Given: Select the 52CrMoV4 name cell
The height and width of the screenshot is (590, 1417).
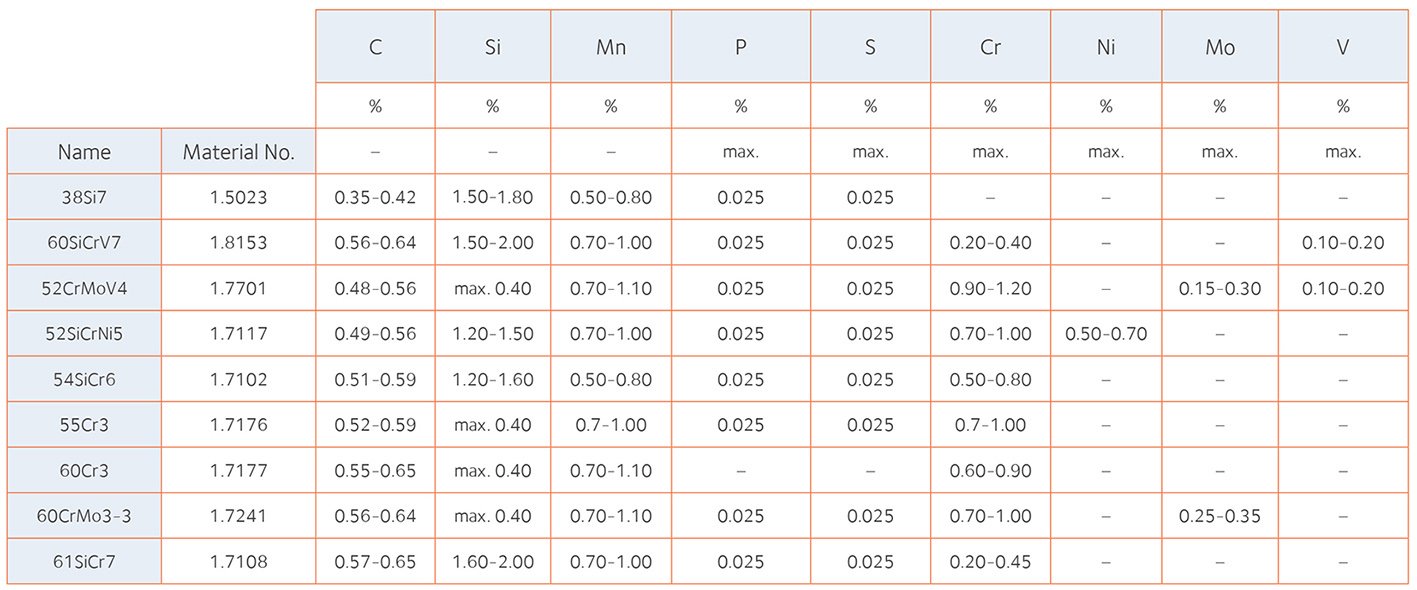Looking at the screenshot, I should (84, 289).
